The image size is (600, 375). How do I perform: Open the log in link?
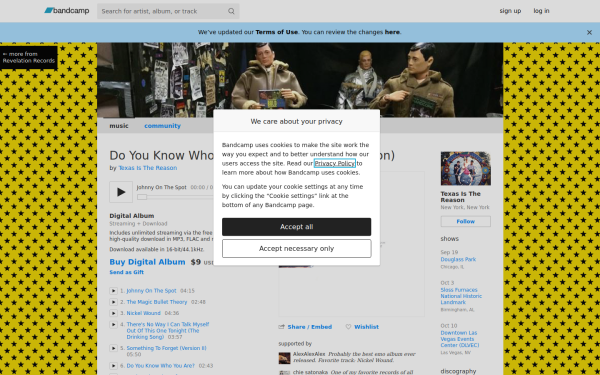(x=541, y=11)
